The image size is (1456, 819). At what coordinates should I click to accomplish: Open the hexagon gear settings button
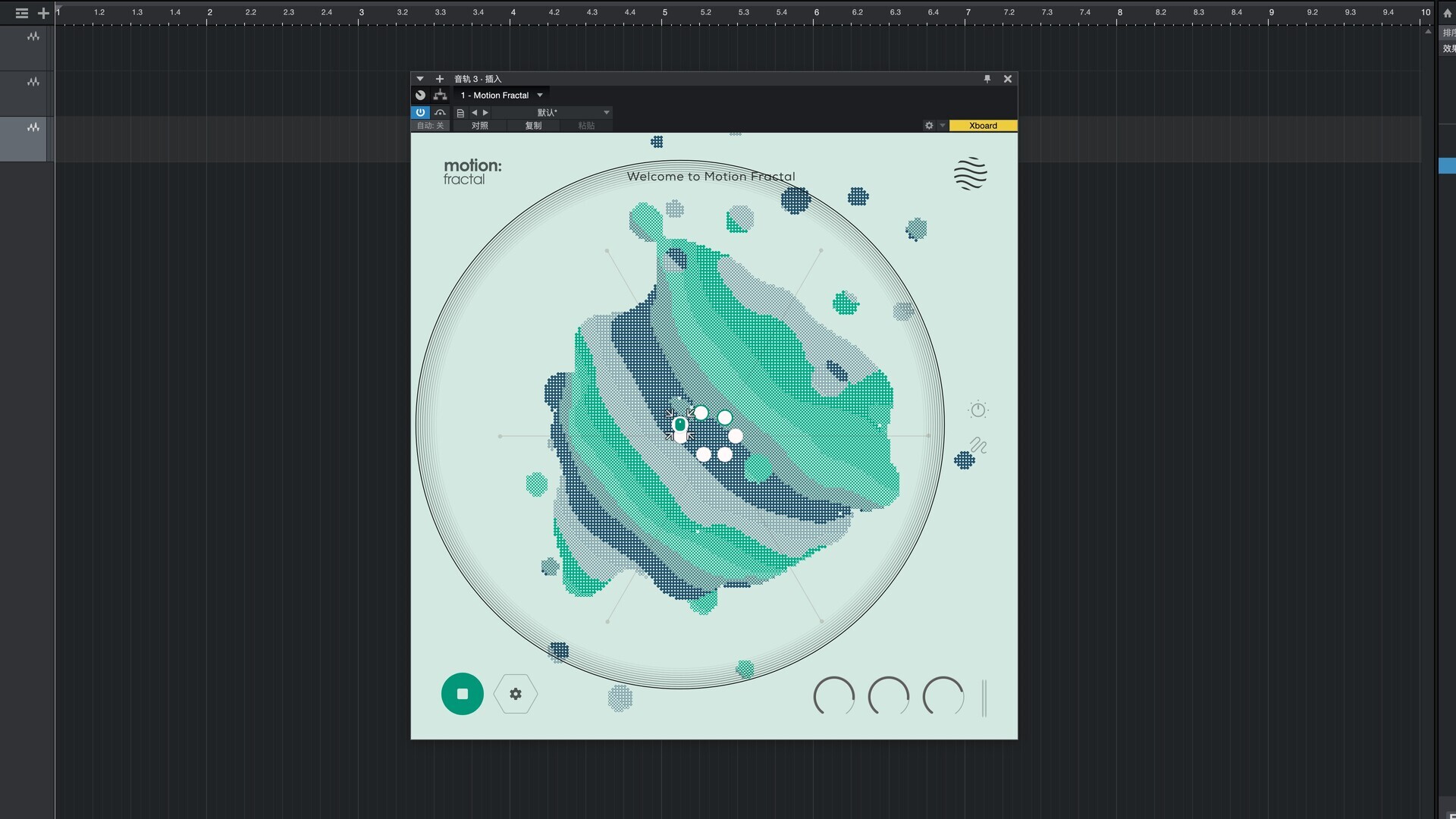[x=516, y=694]
